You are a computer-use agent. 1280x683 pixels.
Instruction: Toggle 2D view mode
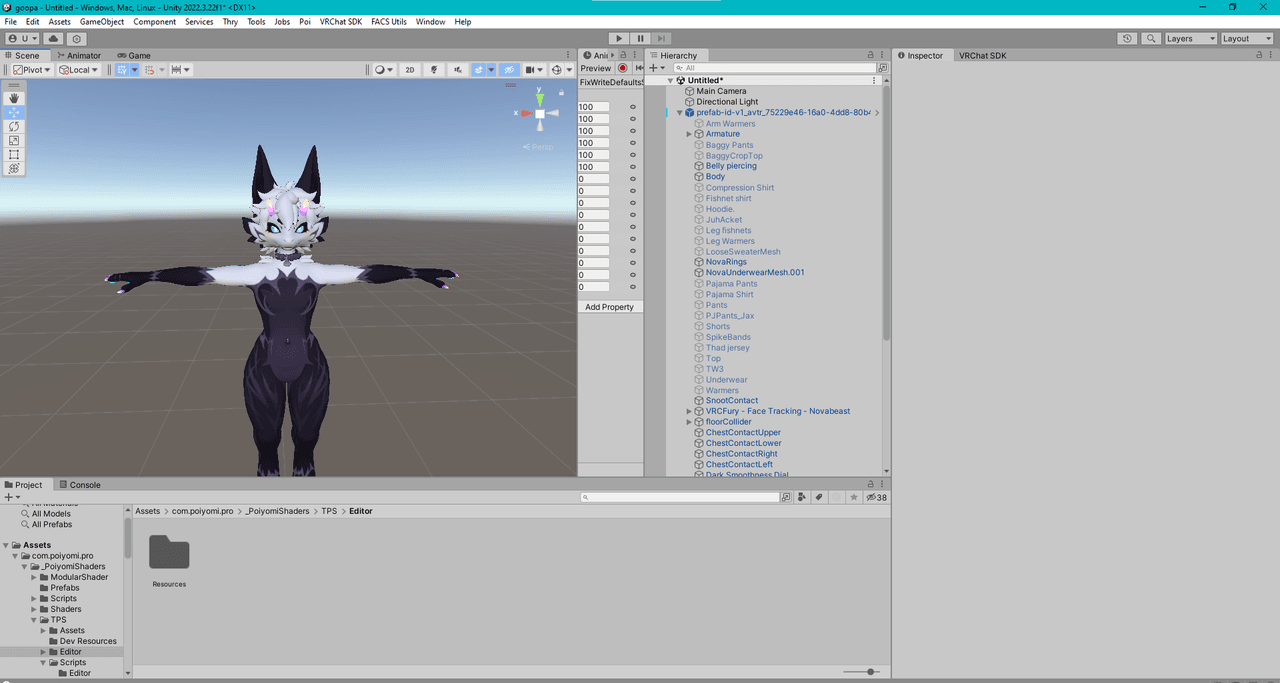409,70
